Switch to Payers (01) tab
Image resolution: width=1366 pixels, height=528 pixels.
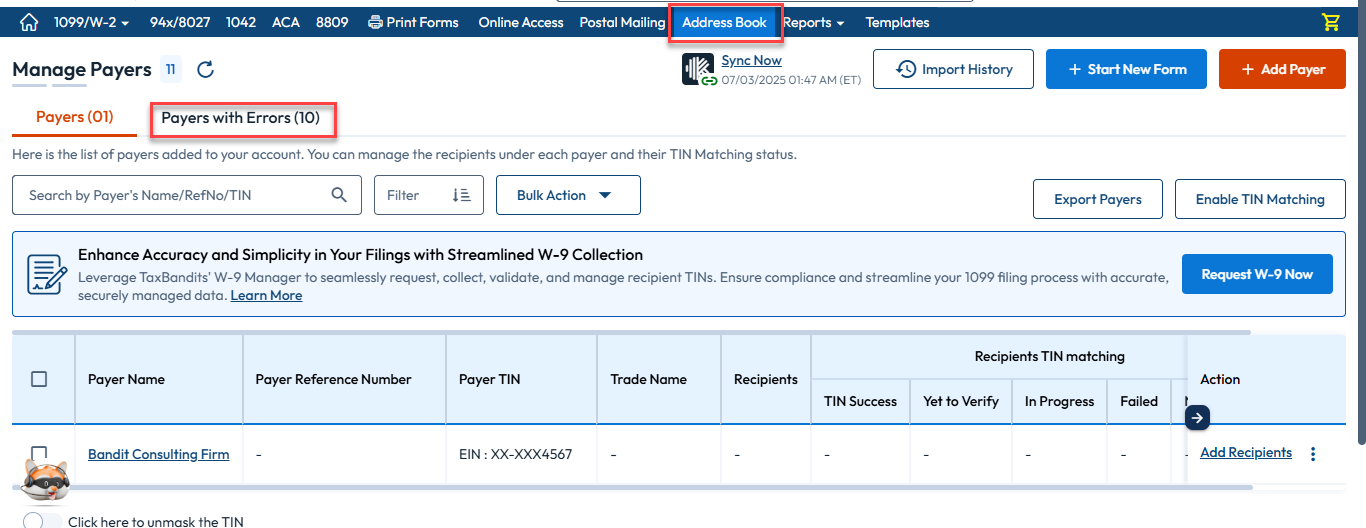pyautogui.click(x=75, y=118)
